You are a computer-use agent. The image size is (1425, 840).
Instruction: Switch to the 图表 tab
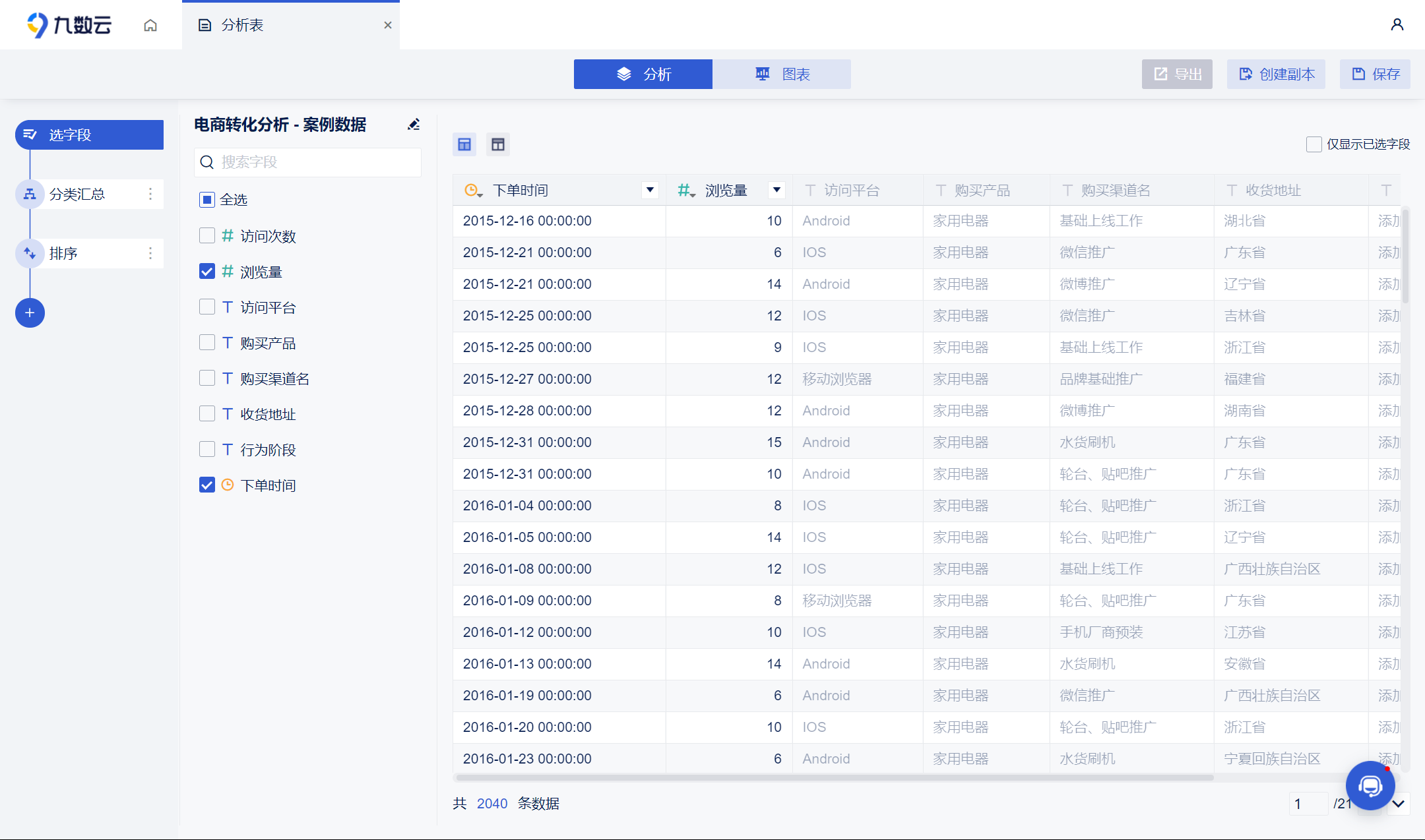click(782, 75)
